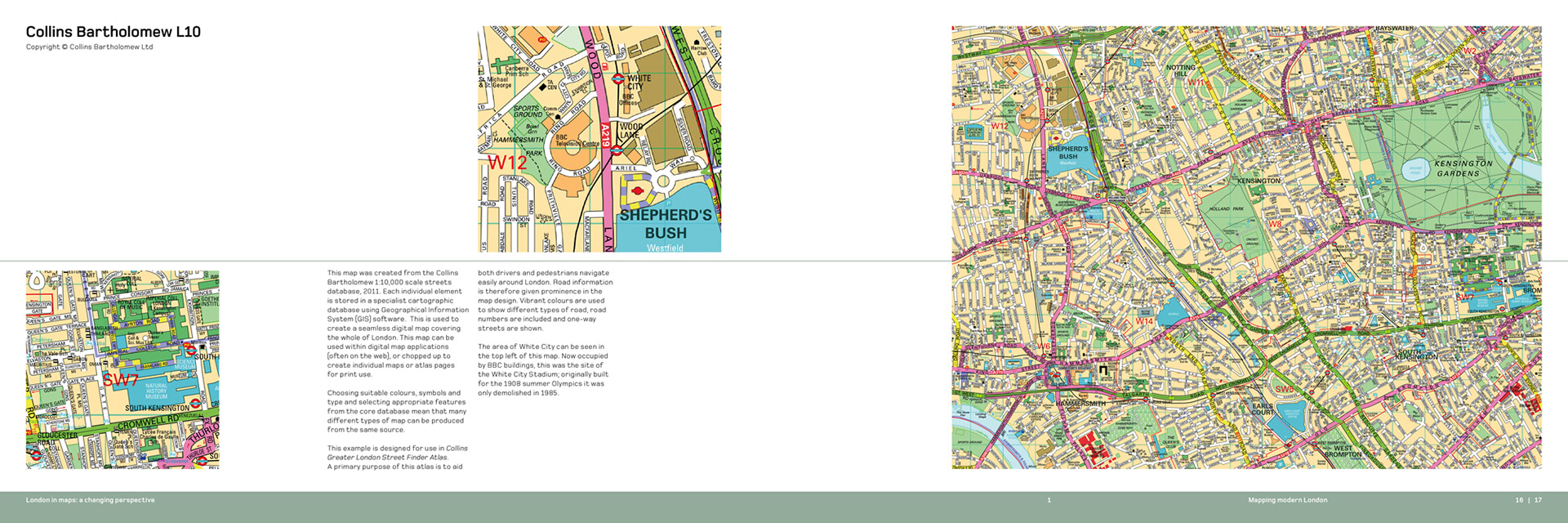Select paragraph starting 'Choosing suitable colours'
Image resolution: width=1568 pixels, height=523 pixels.
pyautogui.click(x=397, y=411)
